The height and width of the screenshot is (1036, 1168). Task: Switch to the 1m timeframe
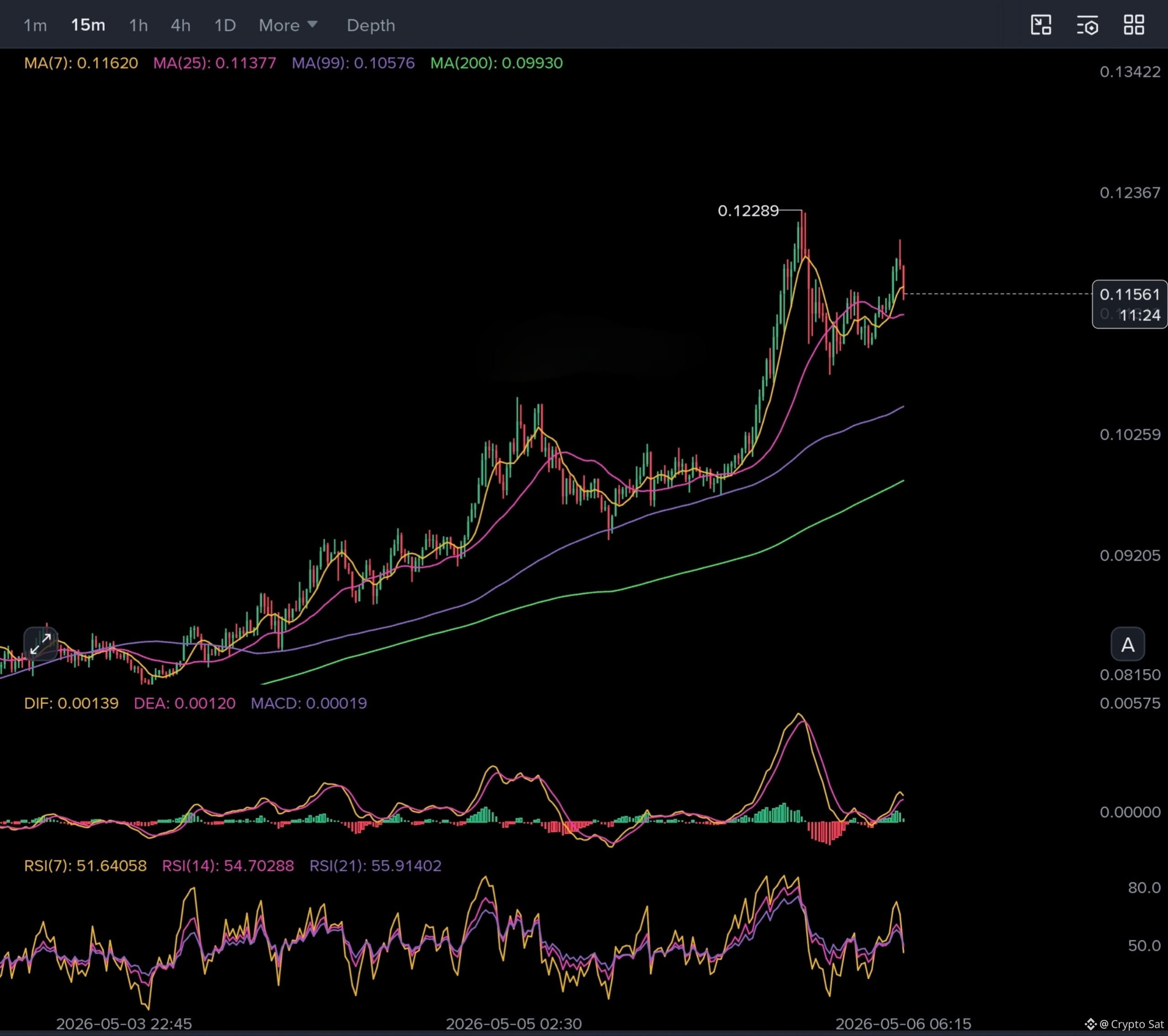[35, 25]
